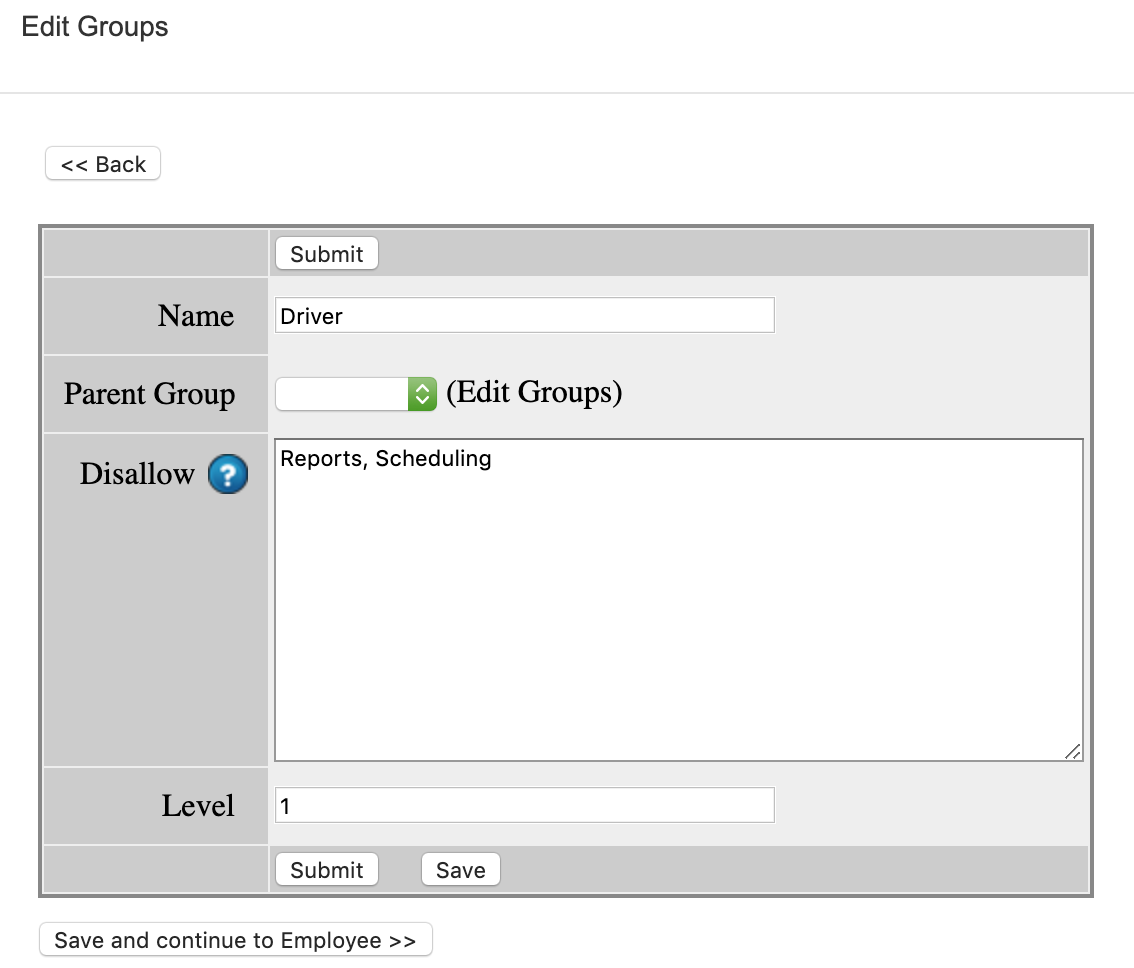Click into the Level input field

point(524,805)
